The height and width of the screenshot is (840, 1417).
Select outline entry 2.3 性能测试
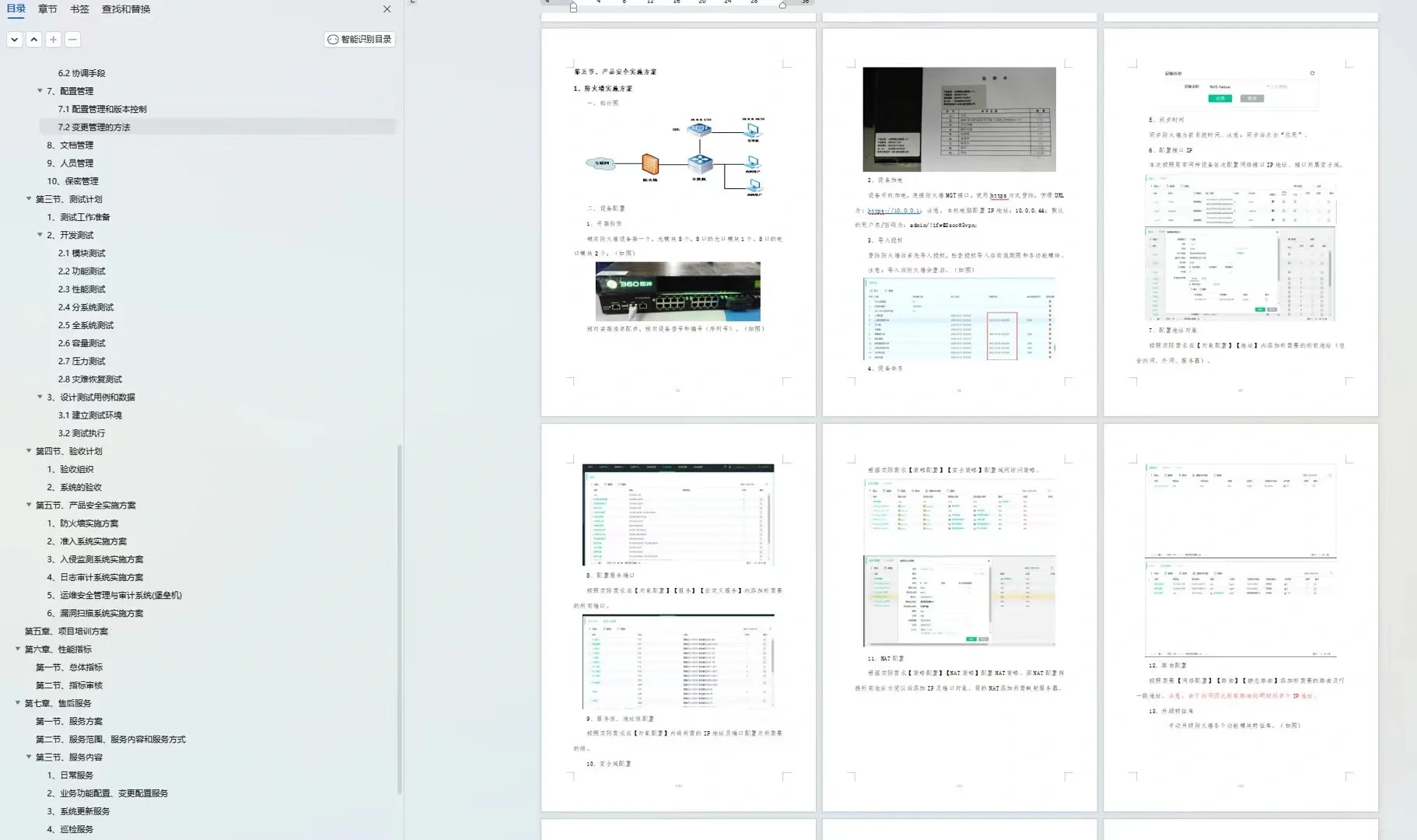[x=82, y=289]
